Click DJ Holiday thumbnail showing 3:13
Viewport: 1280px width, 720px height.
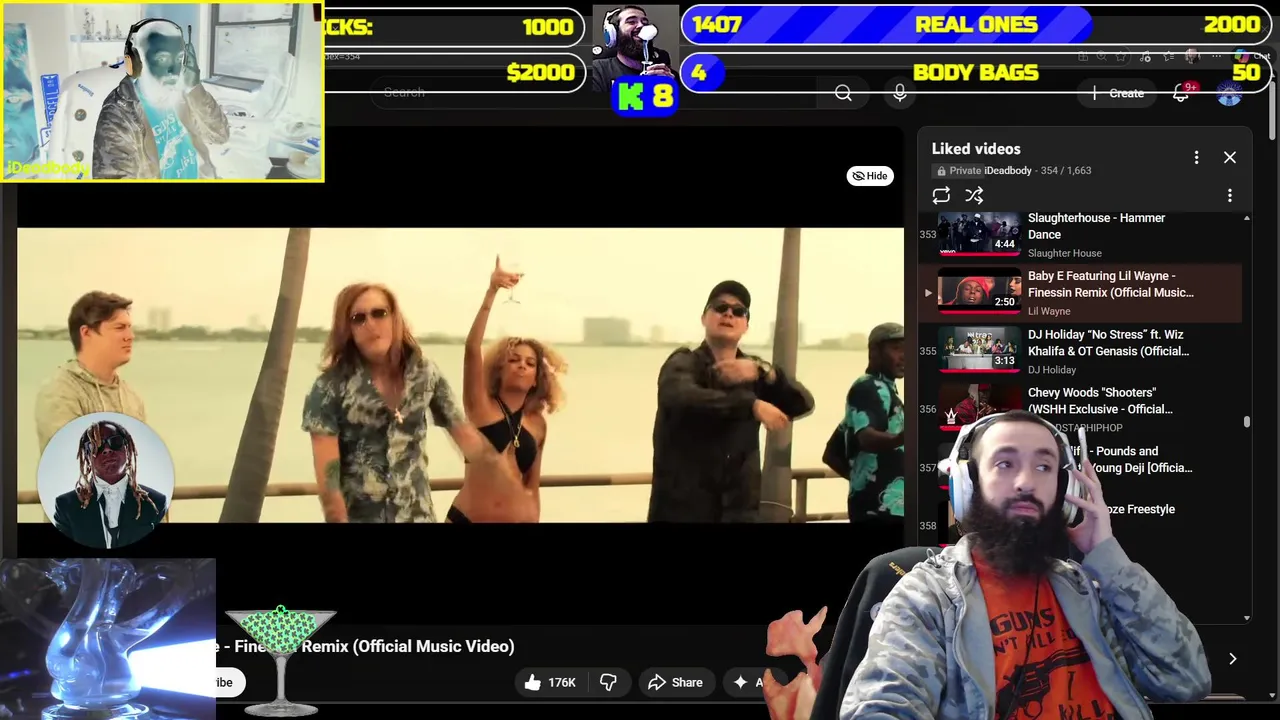click(x=979, y=349)
